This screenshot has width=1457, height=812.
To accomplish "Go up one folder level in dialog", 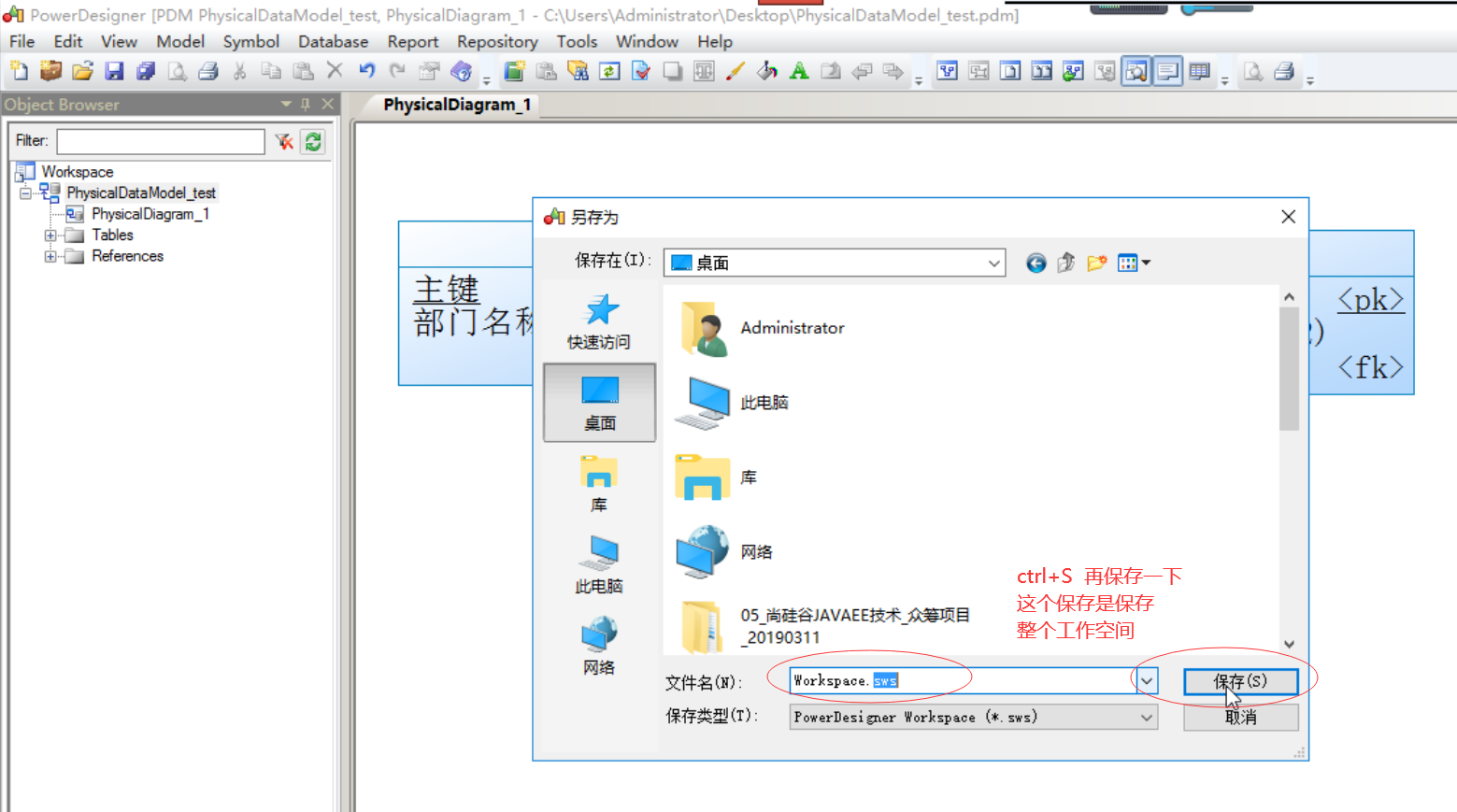I will tap(1066, 264).
